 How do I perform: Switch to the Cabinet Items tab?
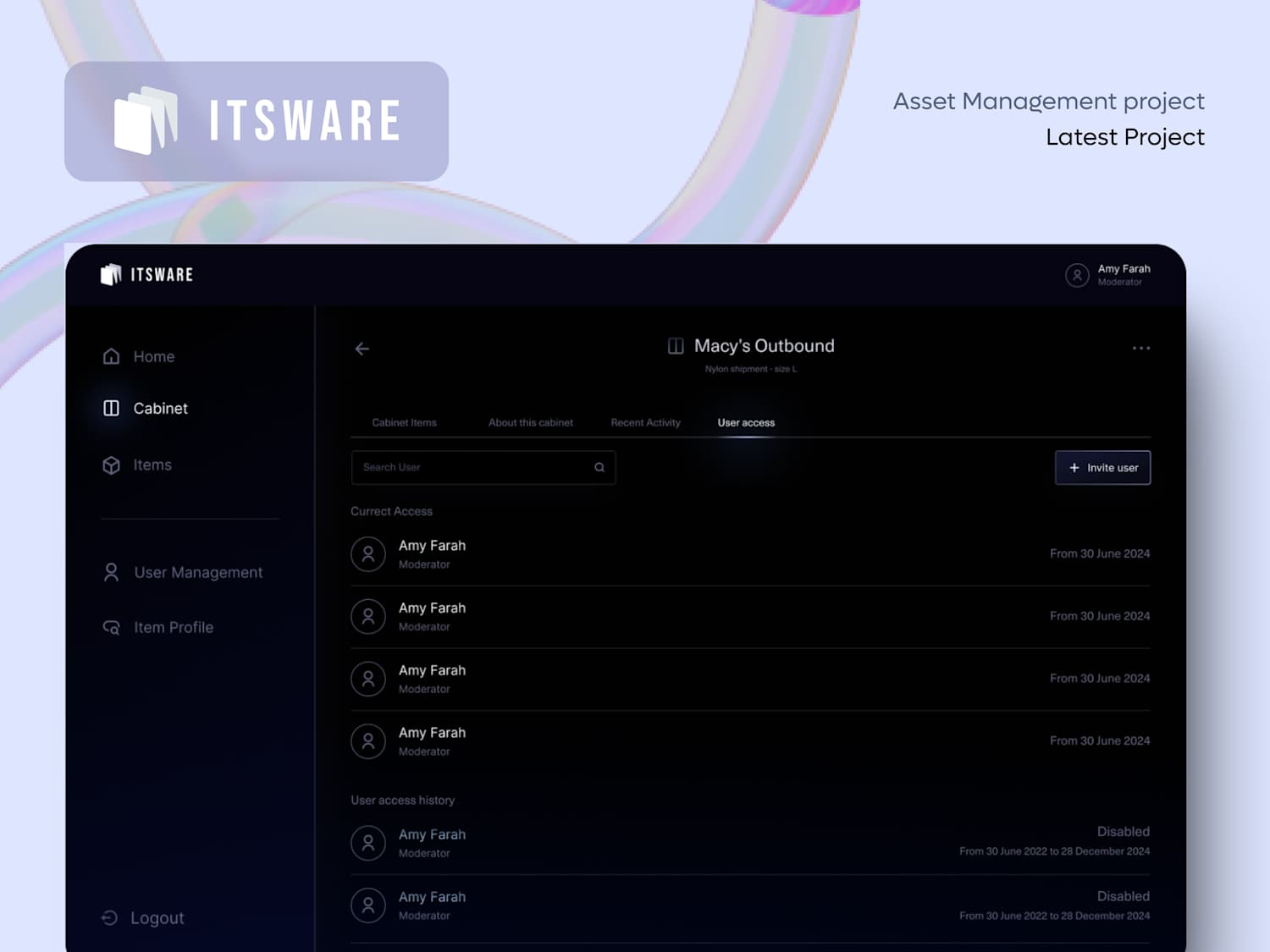point(405,422)
